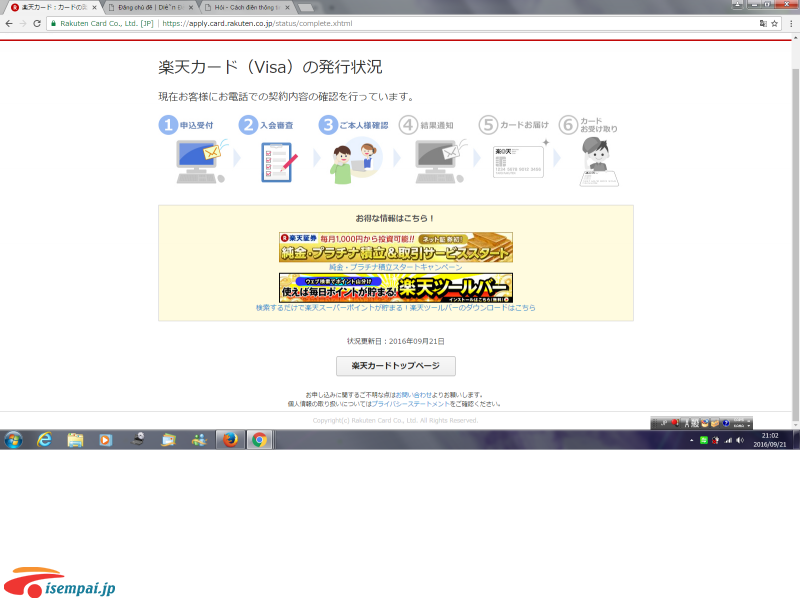Click the step 2 入会審査 checklist icon
The width and height of the screenshot is (800, 600).
[279, 162]
